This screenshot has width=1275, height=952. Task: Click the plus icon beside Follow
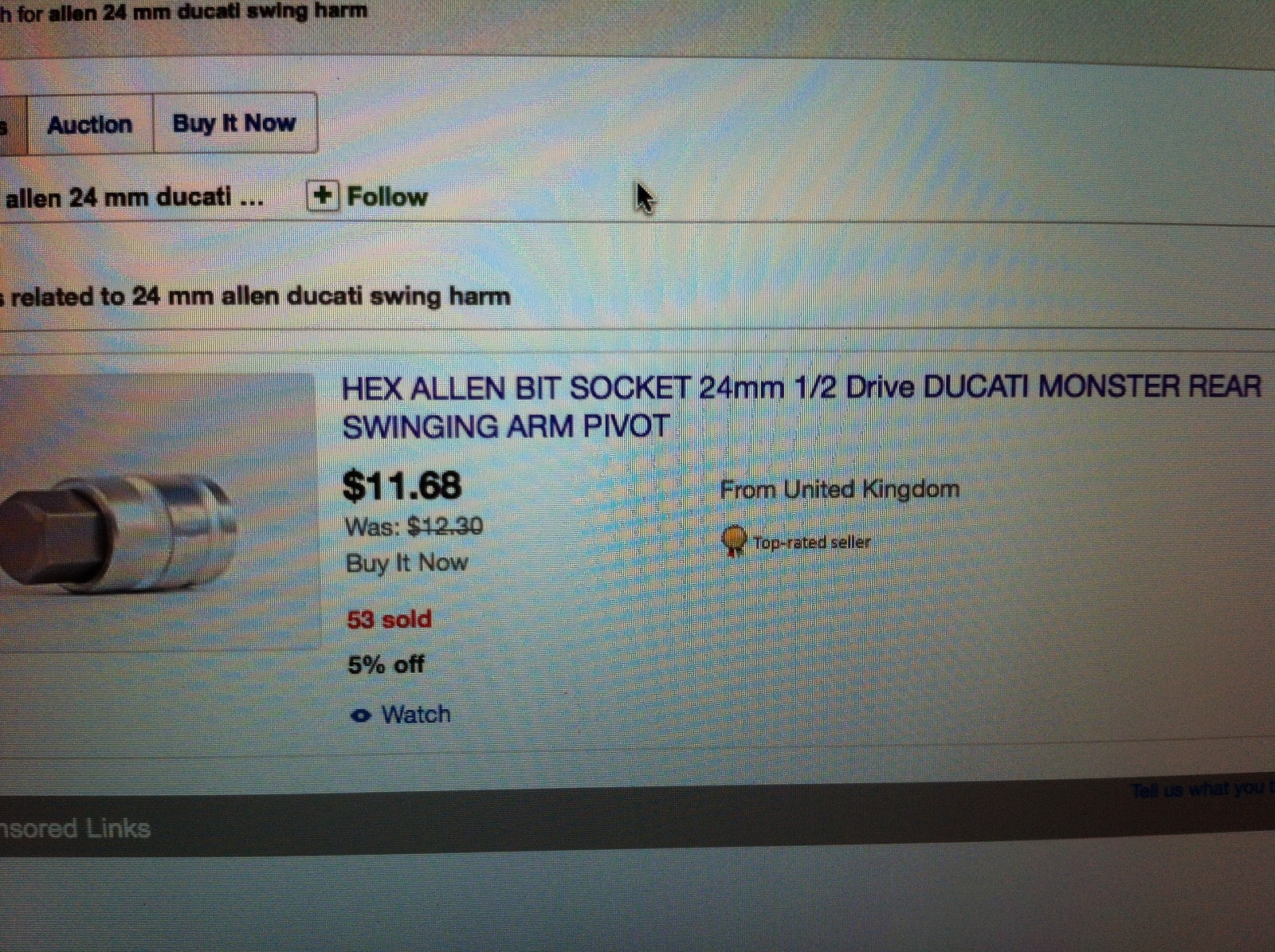point(323,196)
